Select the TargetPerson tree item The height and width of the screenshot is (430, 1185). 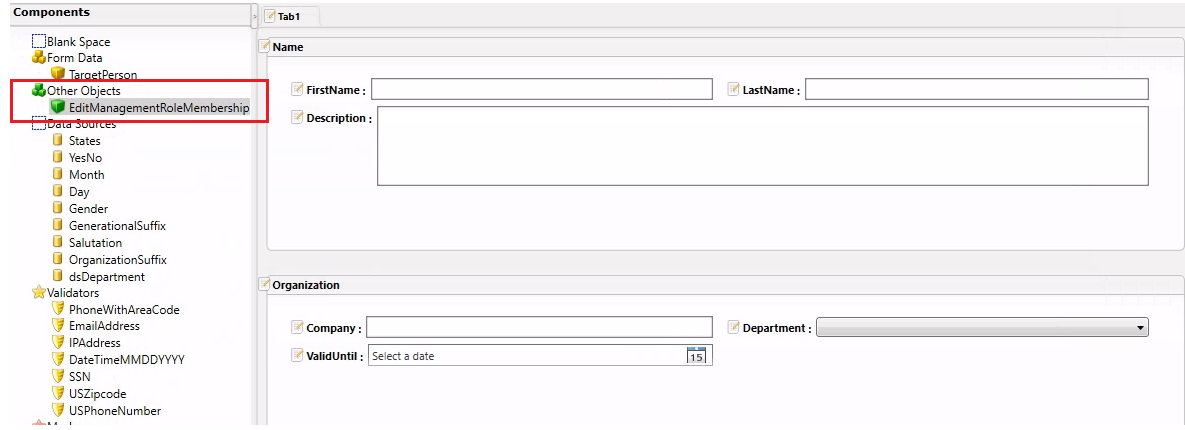pos(103,75)
